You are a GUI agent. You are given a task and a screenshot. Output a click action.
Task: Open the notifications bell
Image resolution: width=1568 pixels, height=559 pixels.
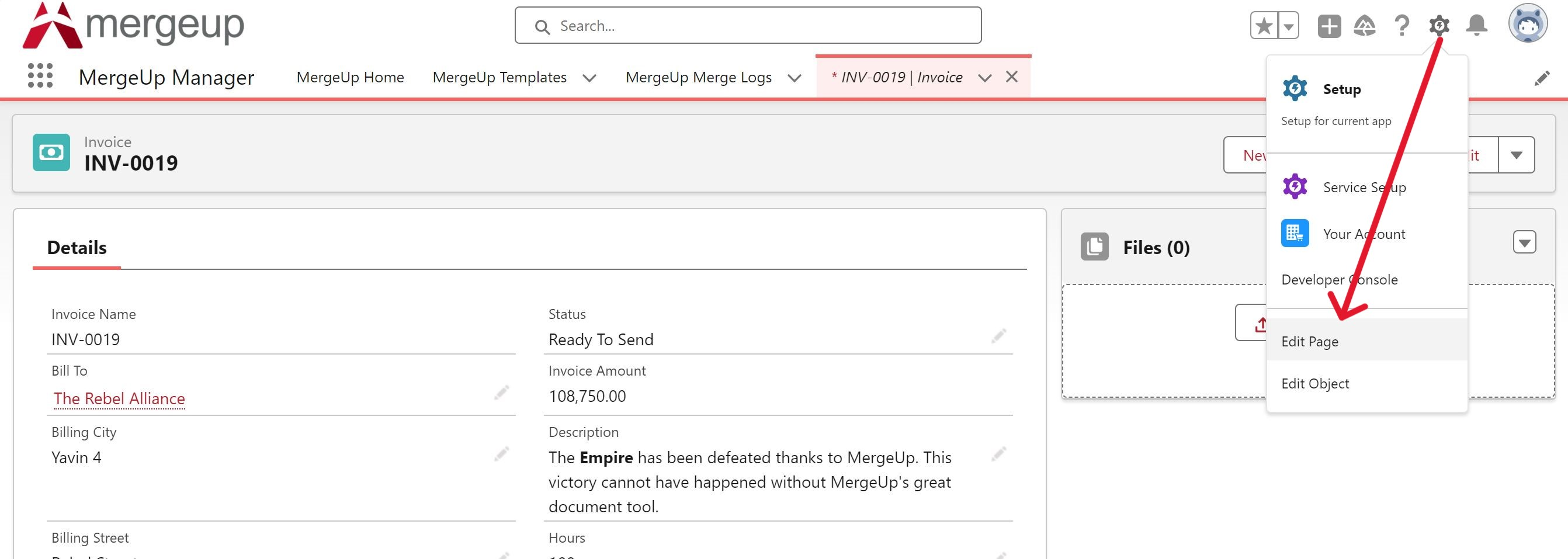coord(1477,26)
